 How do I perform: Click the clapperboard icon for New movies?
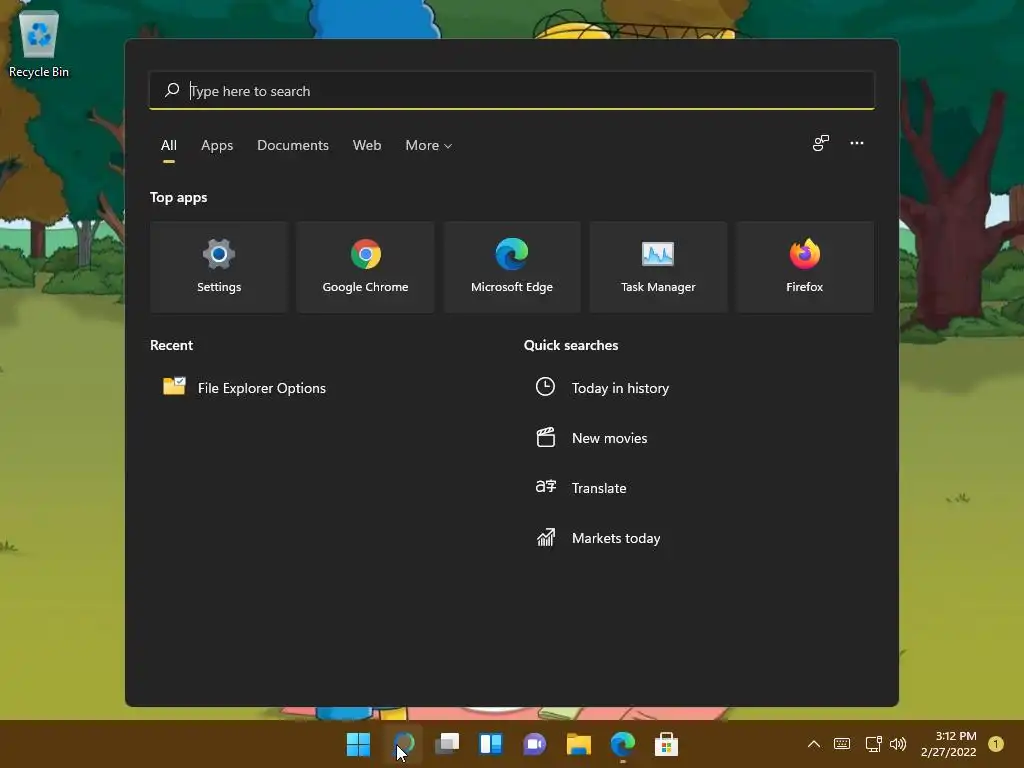click(545, 437)
